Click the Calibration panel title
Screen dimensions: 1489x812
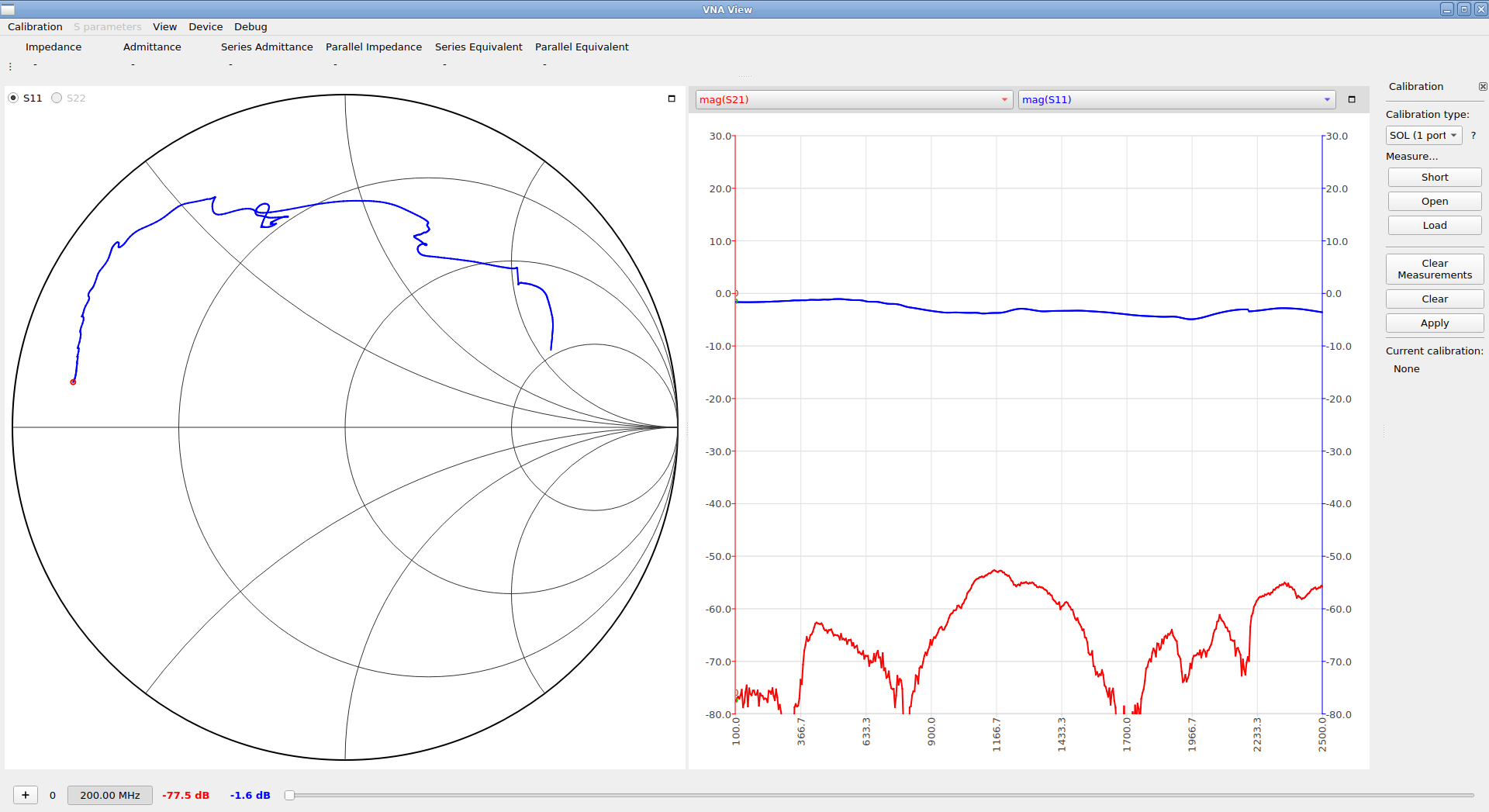(x=1416, y=86)
